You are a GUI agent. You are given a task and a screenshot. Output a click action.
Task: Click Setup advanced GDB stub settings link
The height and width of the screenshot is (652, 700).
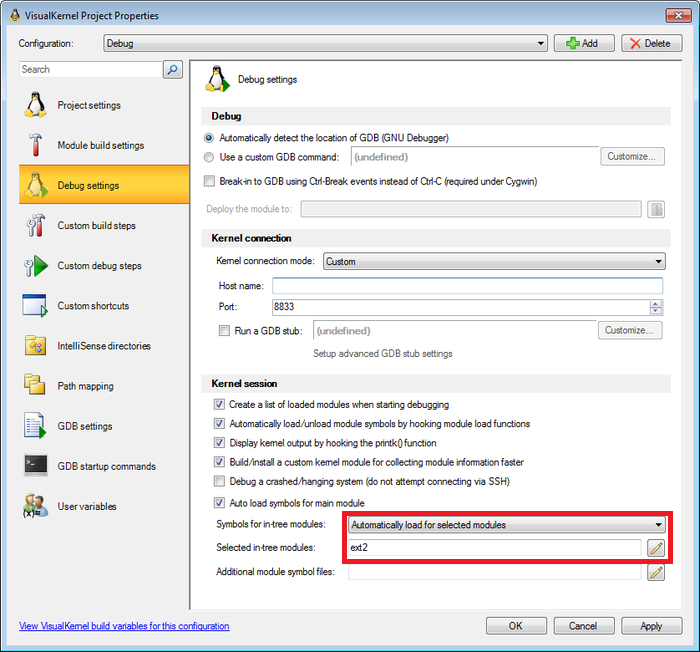[x=383, y=353]
